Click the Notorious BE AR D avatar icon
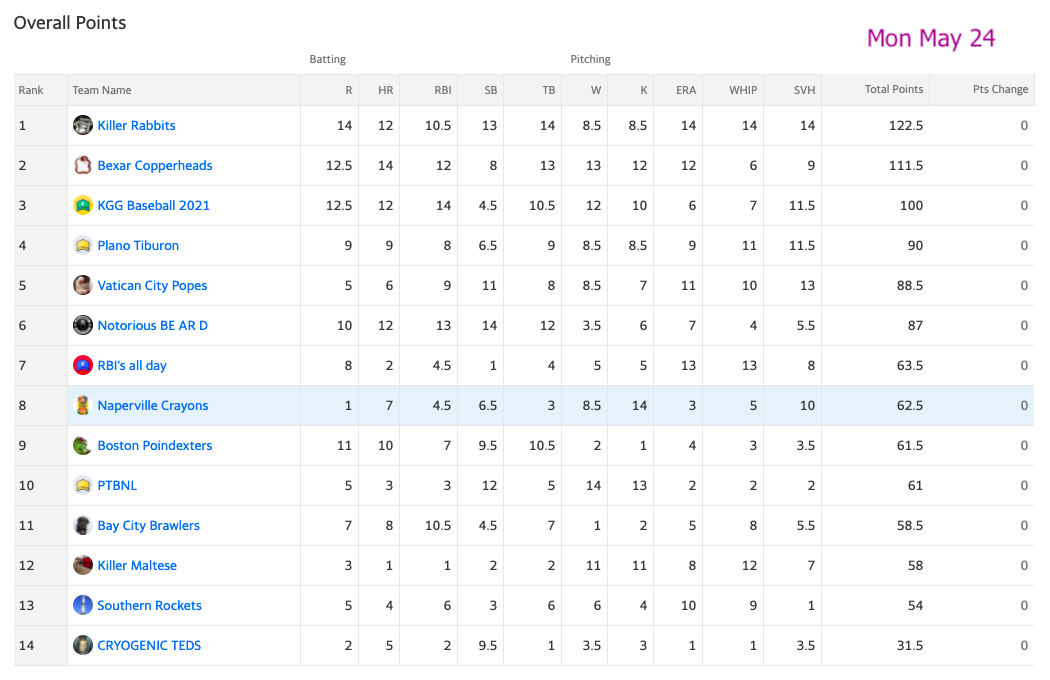 click(x=82, y=326)
